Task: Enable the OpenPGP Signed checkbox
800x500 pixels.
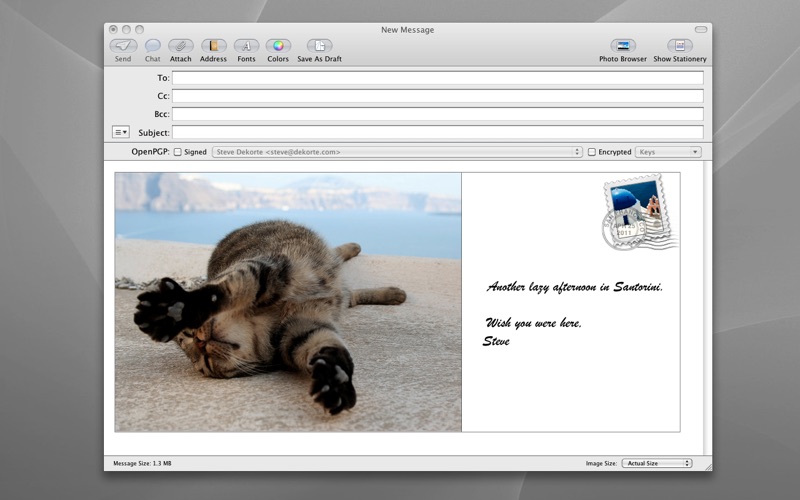Action: (178, 152)
